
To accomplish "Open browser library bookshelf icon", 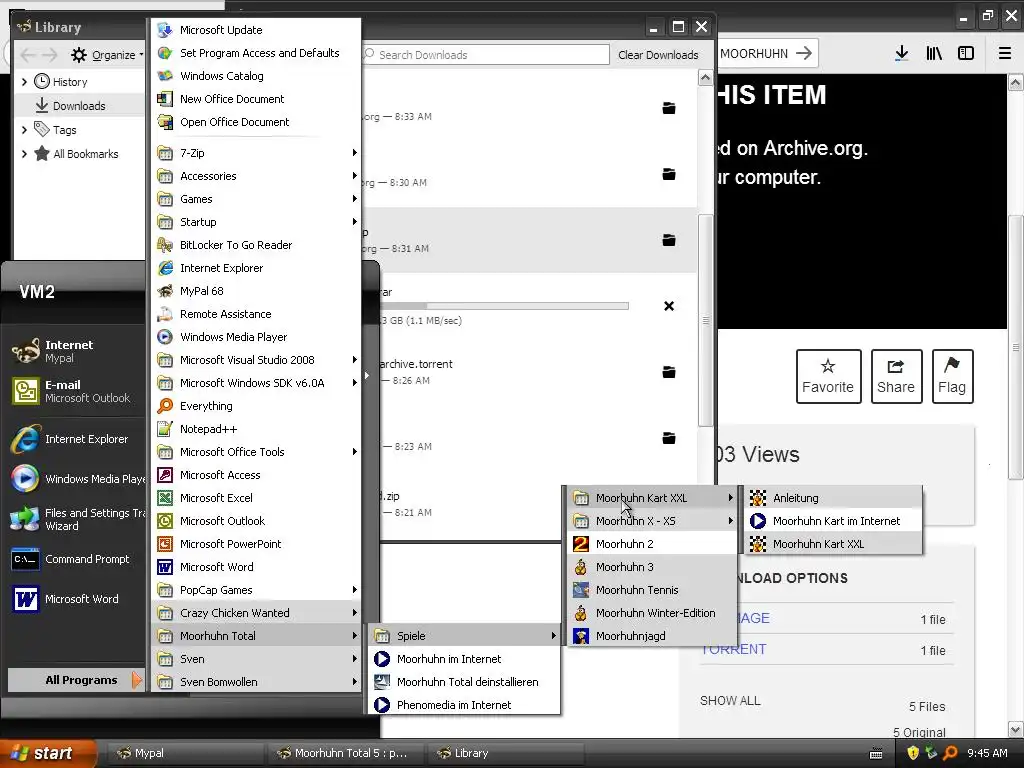I will (934, 54).
